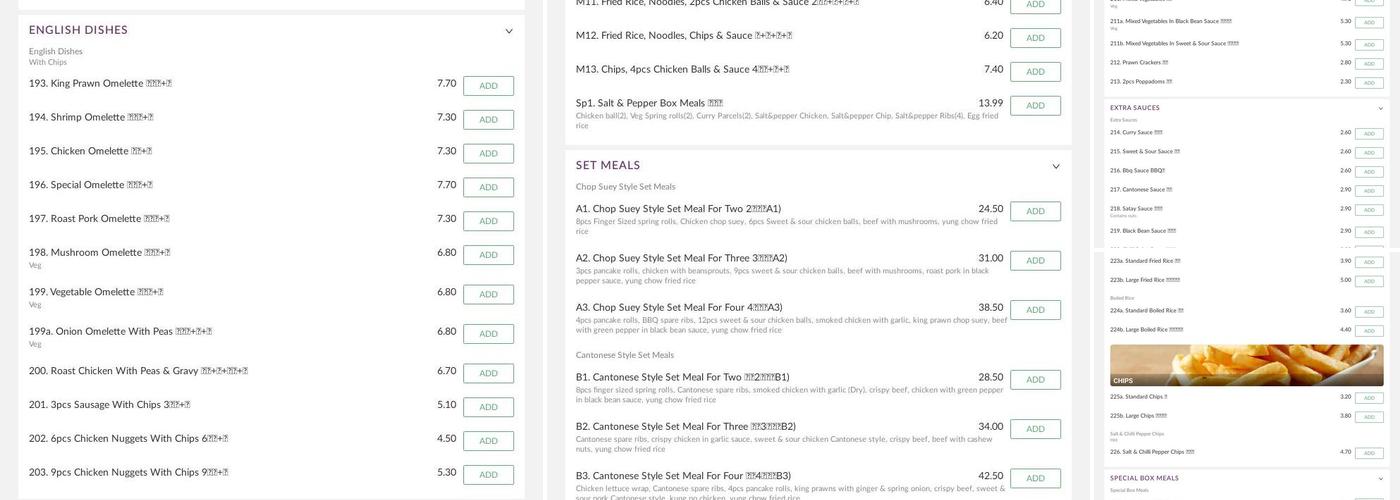Add M13 Chips, 4pcs Chicken Balls & Sauce
This screenshot has height=500, width=1400.
[1035, 72]
